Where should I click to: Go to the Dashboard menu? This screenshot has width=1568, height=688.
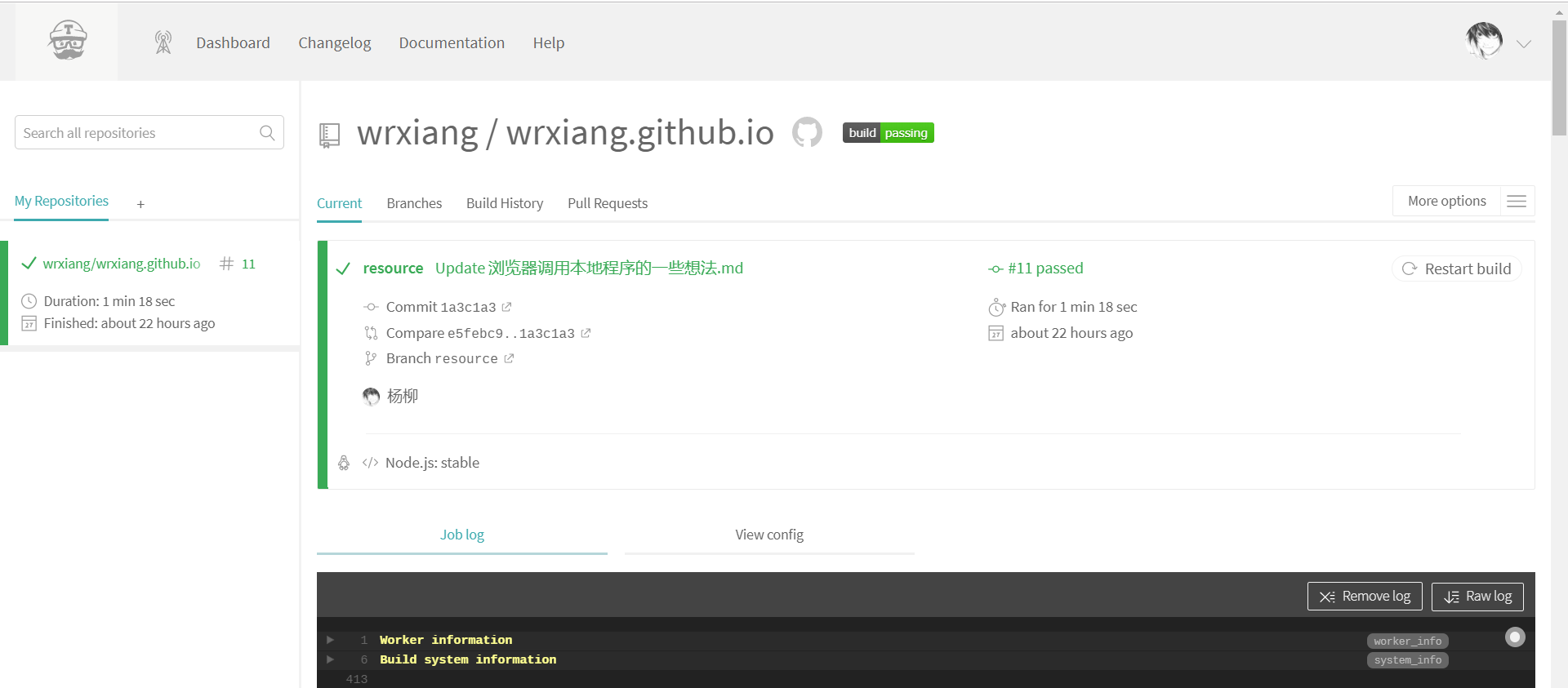point(233,42)
